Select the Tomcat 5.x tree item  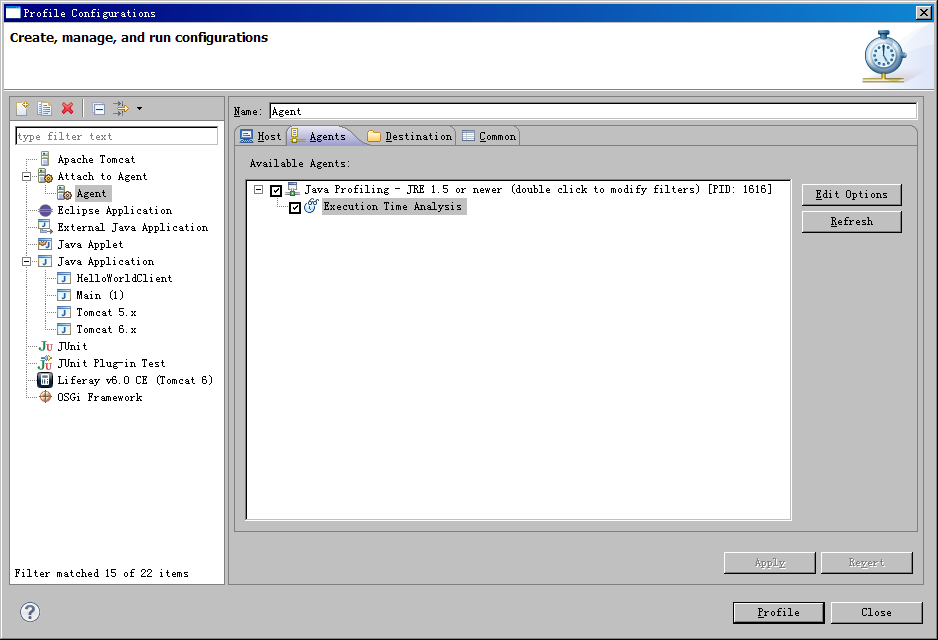pyautogui.click(x=106, y=312)
